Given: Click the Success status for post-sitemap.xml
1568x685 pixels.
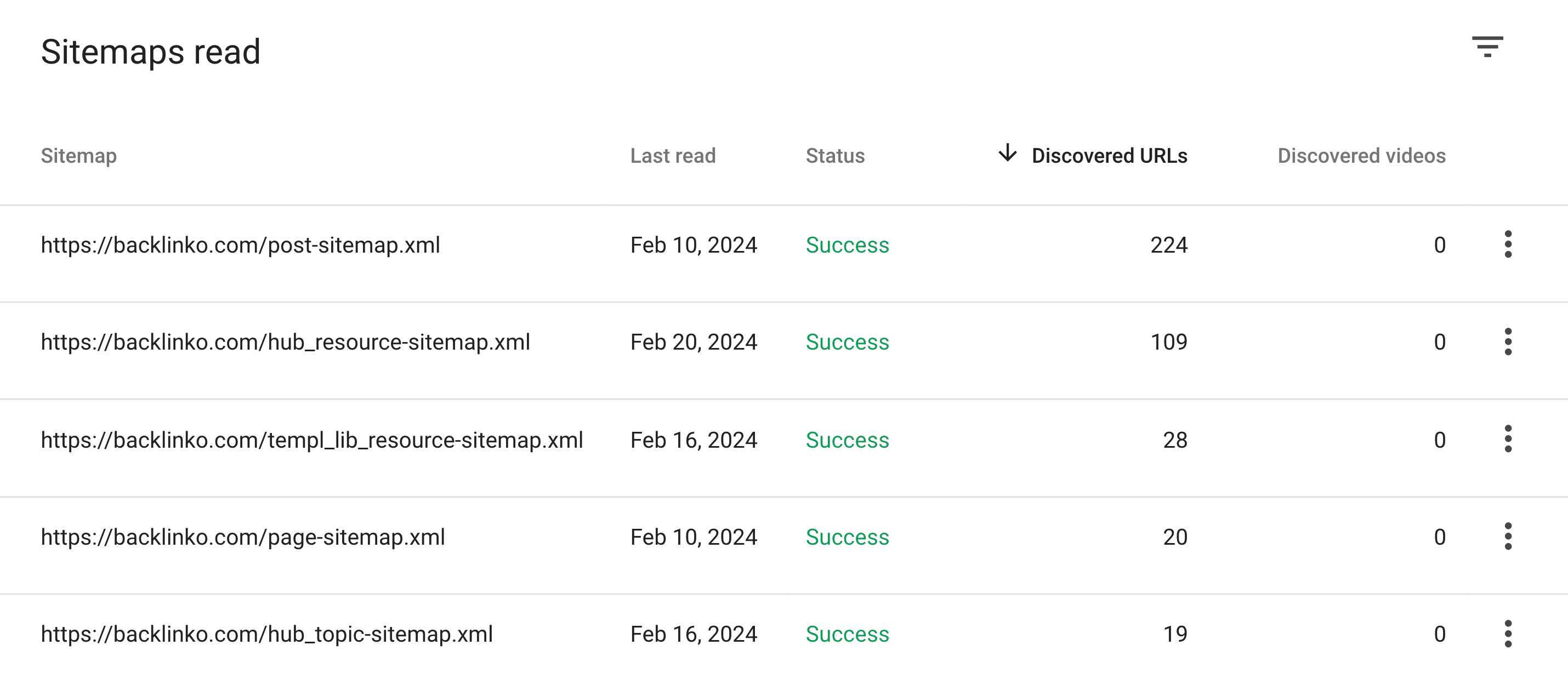Looking at the screenshot, I should (x=847, y=245).
